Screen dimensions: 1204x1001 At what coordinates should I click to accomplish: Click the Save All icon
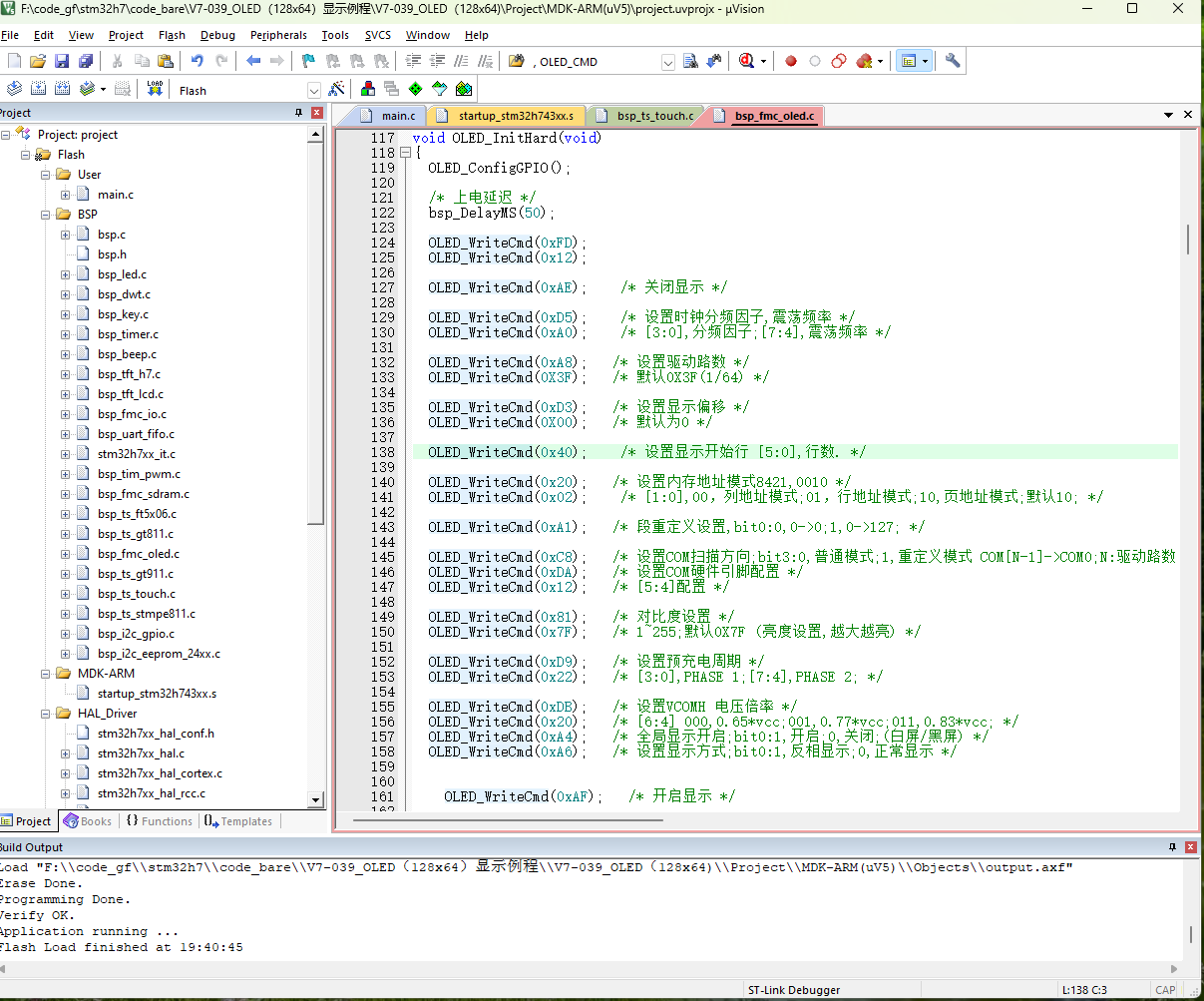(86, 61)
